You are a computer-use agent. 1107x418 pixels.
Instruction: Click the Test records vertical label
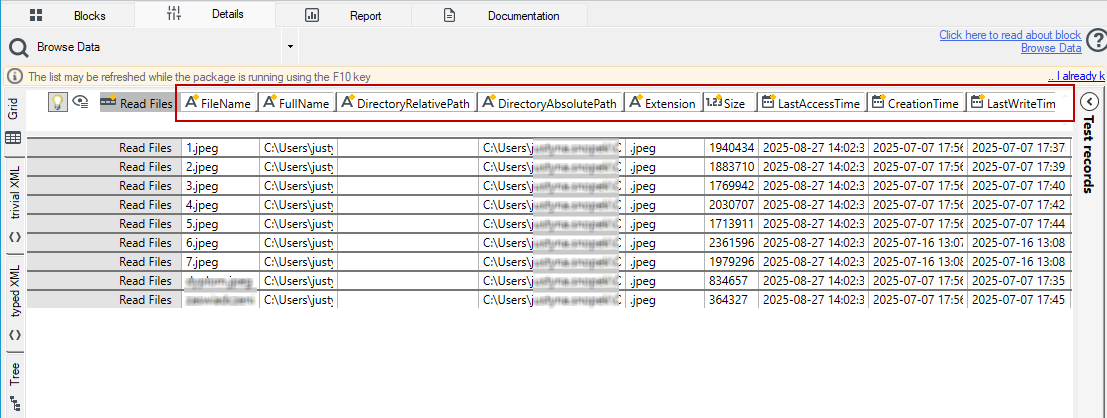(x=1088, y=154)
